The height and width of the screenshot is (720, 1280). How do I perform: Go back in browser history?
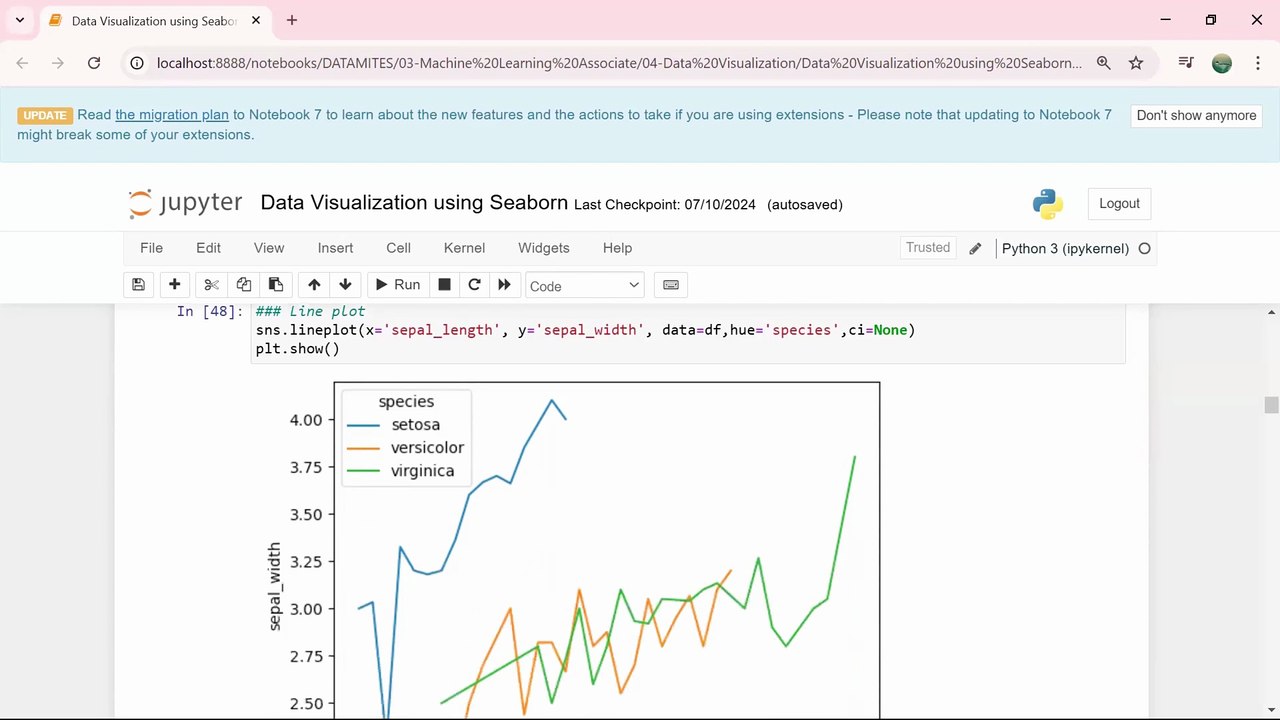pos(22,63)
